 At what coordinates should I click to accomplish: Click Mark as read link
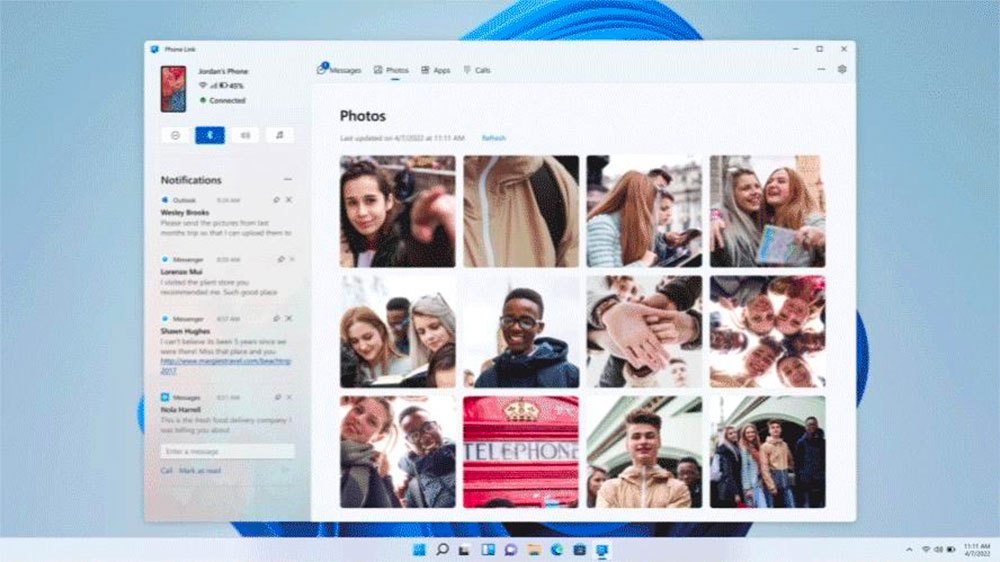tap(200, 471)
